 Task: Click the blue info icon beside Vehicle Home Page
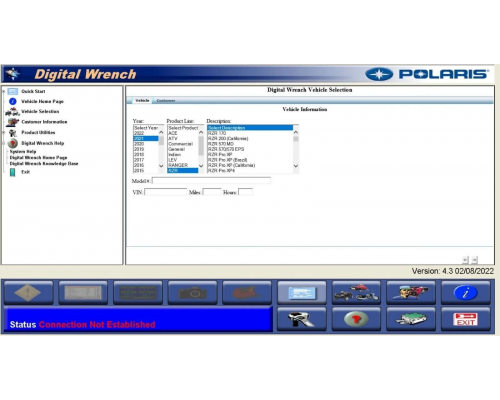coord(13,101)
